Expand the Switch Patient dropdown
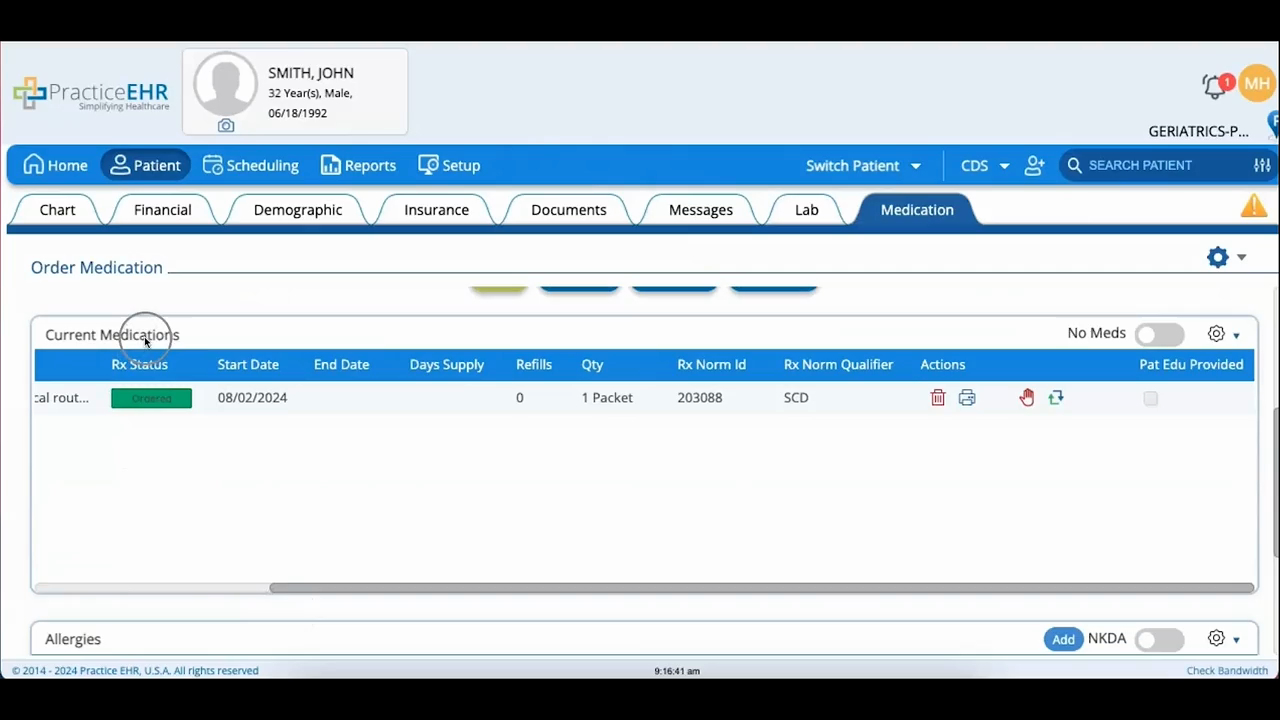Viewport: 1280px width, 720px height. (x=863, y=165)
